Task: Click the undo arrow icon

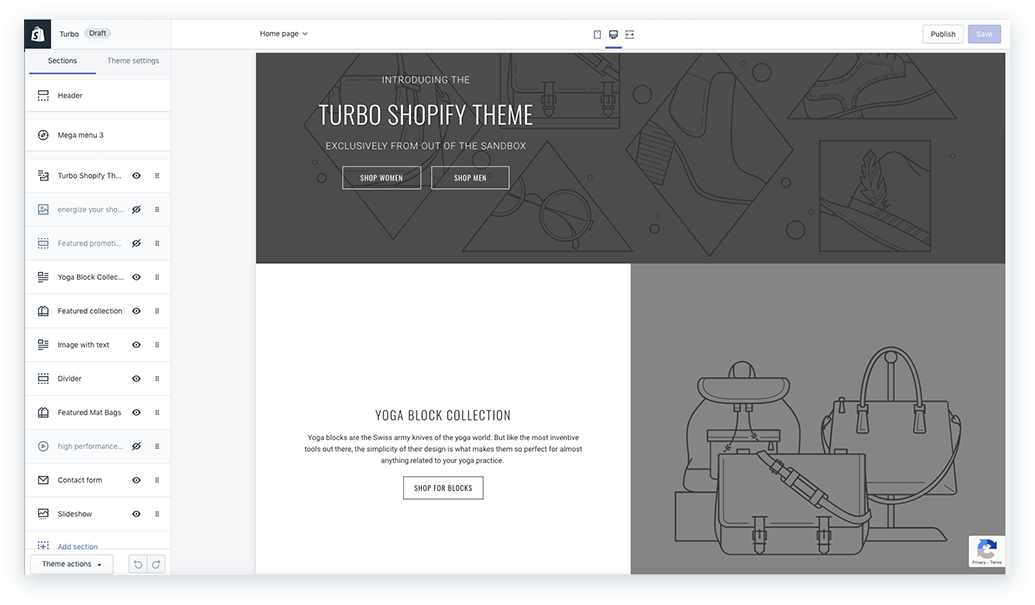Action: pyautogui.click(x=138, y=565)
